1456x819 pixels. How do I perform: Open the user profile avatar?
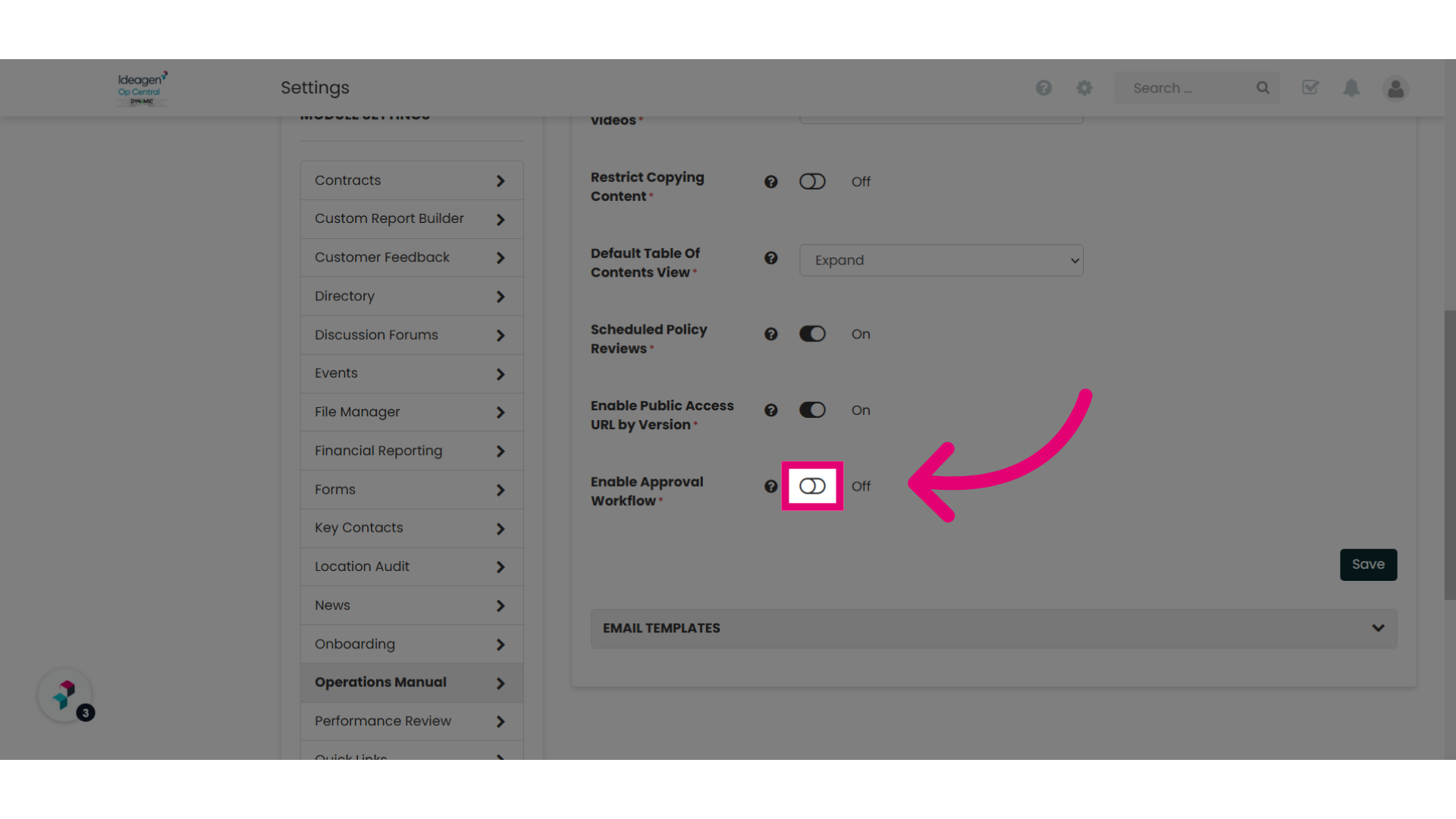click(x=1395, y=88)
